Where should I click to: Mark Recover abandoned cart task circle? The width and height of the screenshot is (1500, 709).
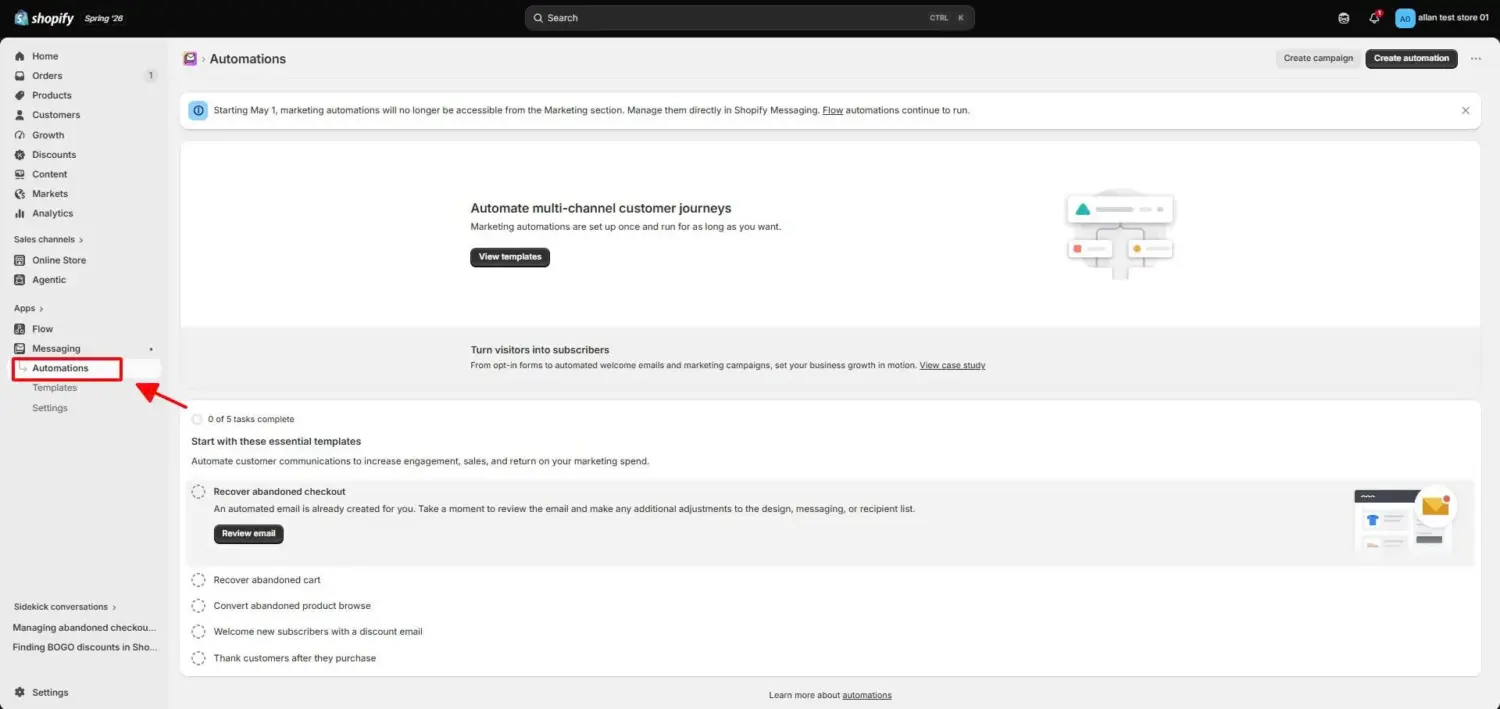(x=198, y=580)
